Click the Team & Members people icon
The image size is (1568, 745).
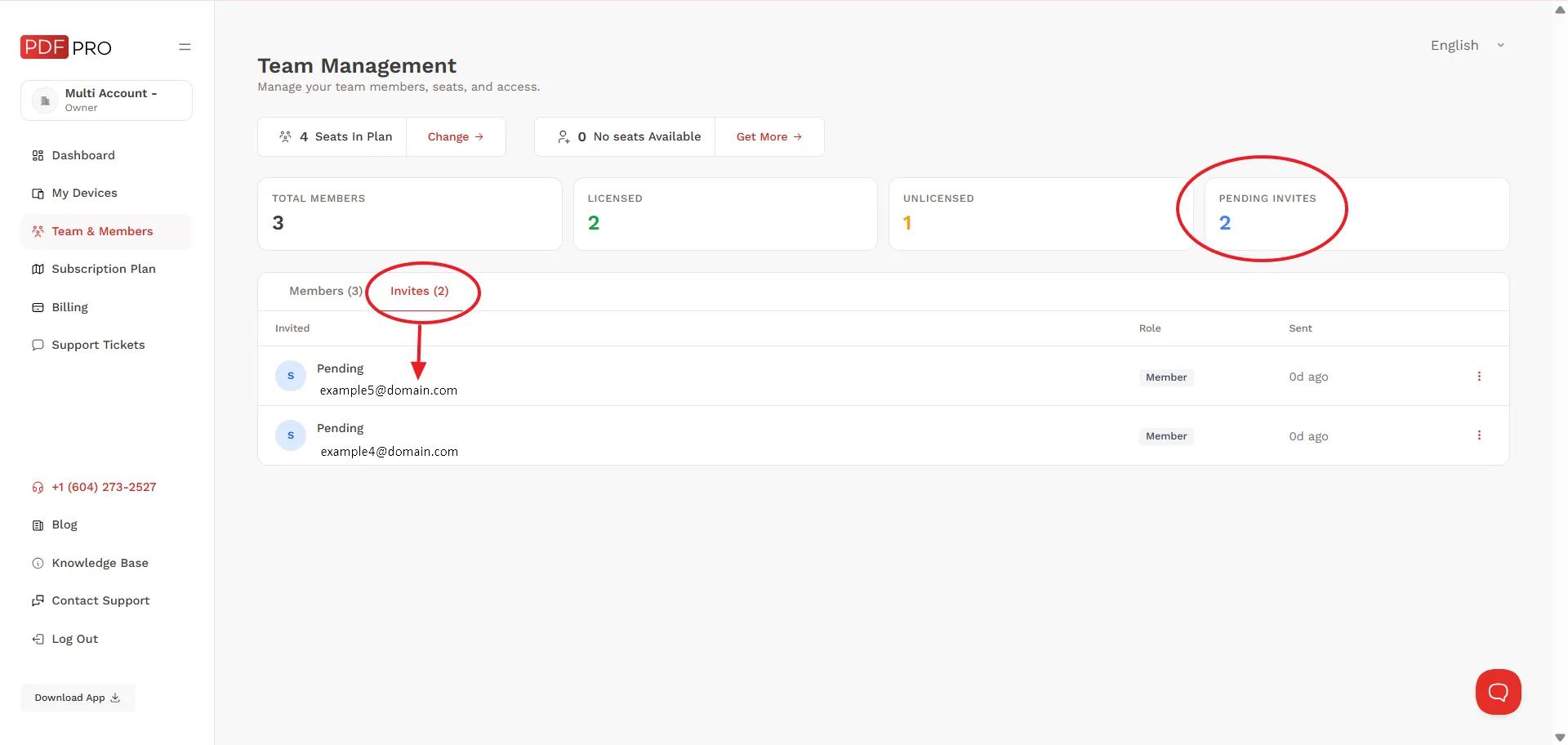tap(38, 231)
